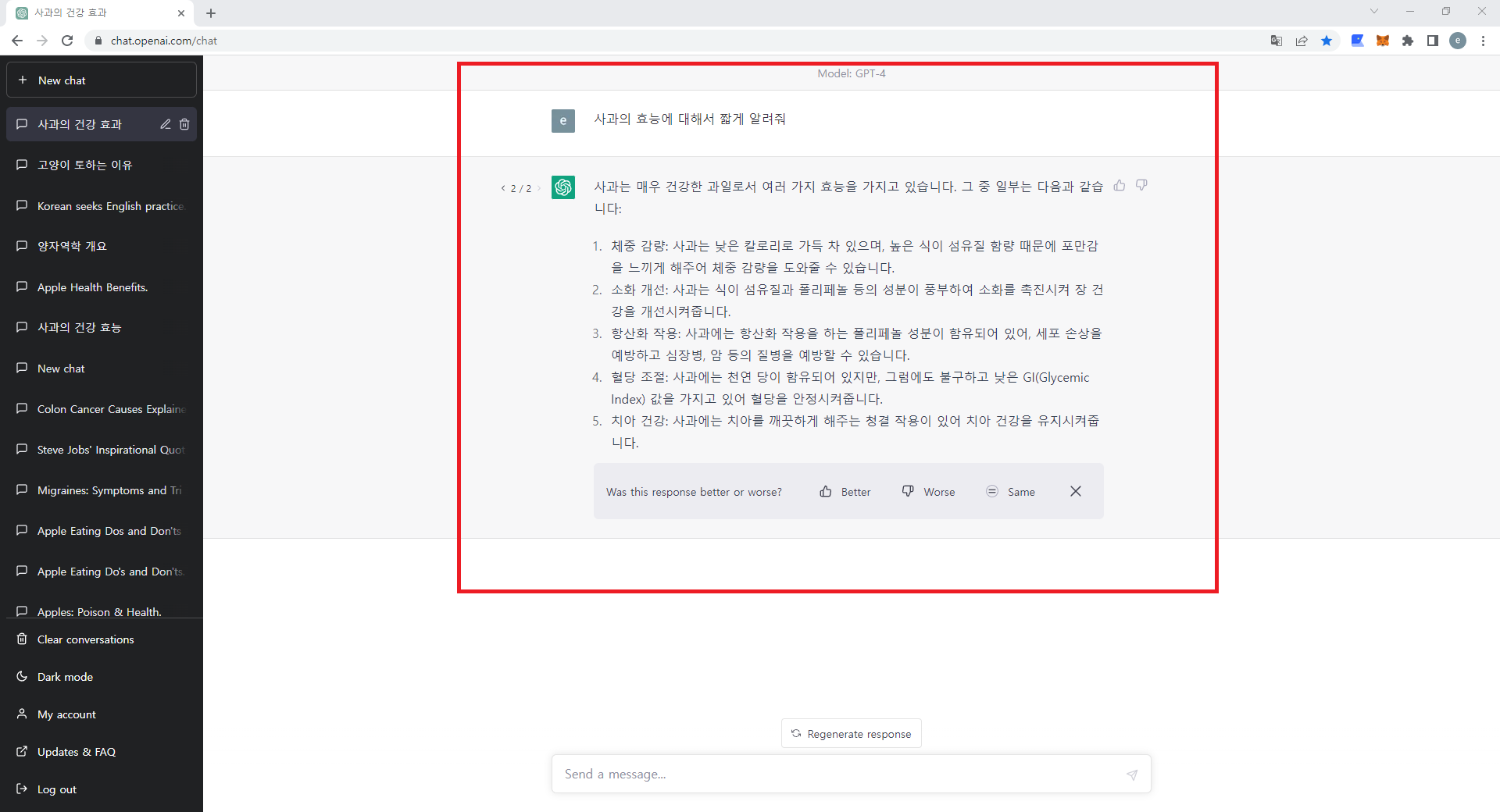This screenshot has height=812, width=1500.
Task: Go to previous response version arrow
Action: [502, 188]
